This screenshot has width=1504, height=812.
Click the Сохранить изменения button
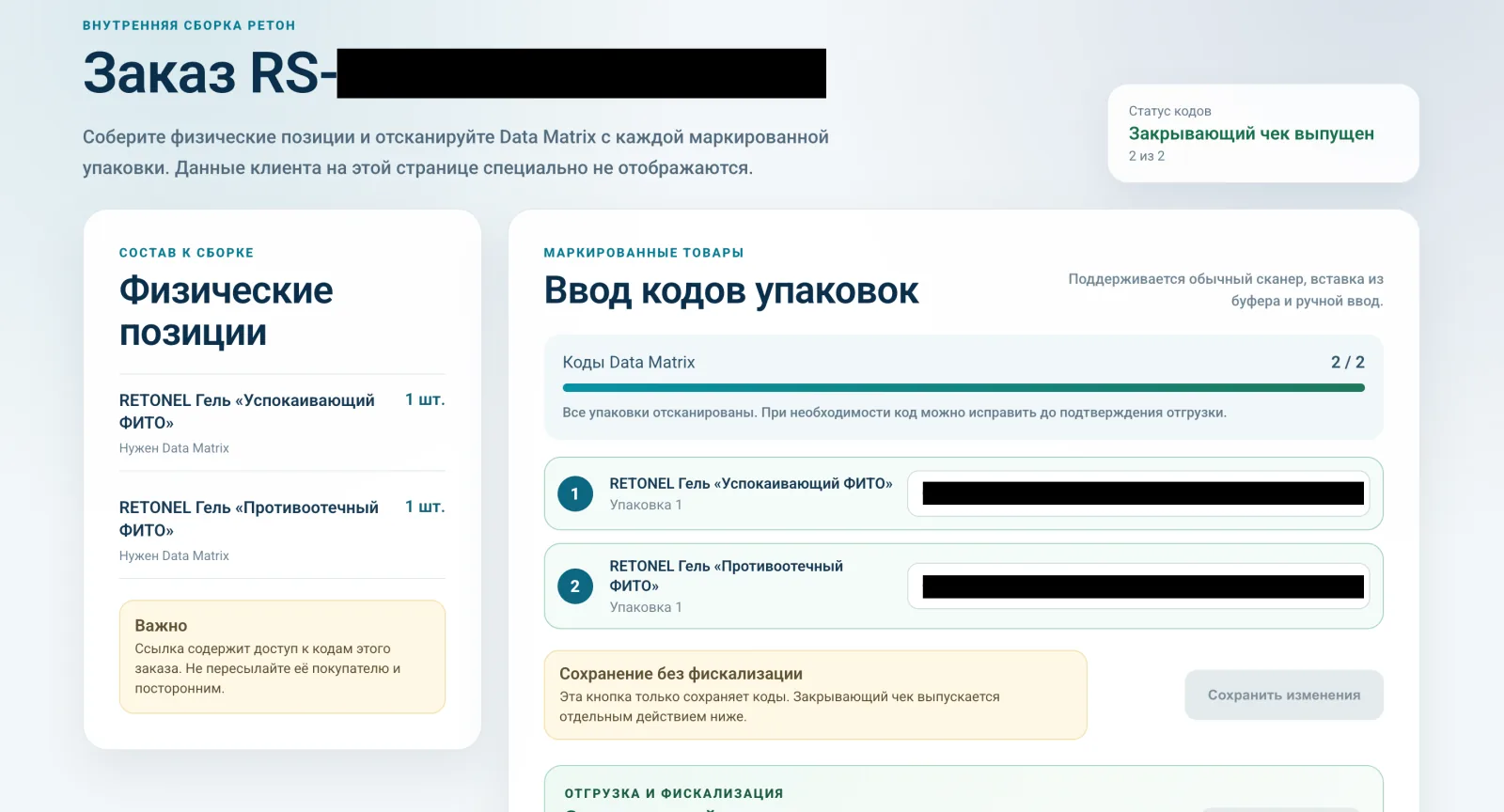click(x=1283, y=695)
